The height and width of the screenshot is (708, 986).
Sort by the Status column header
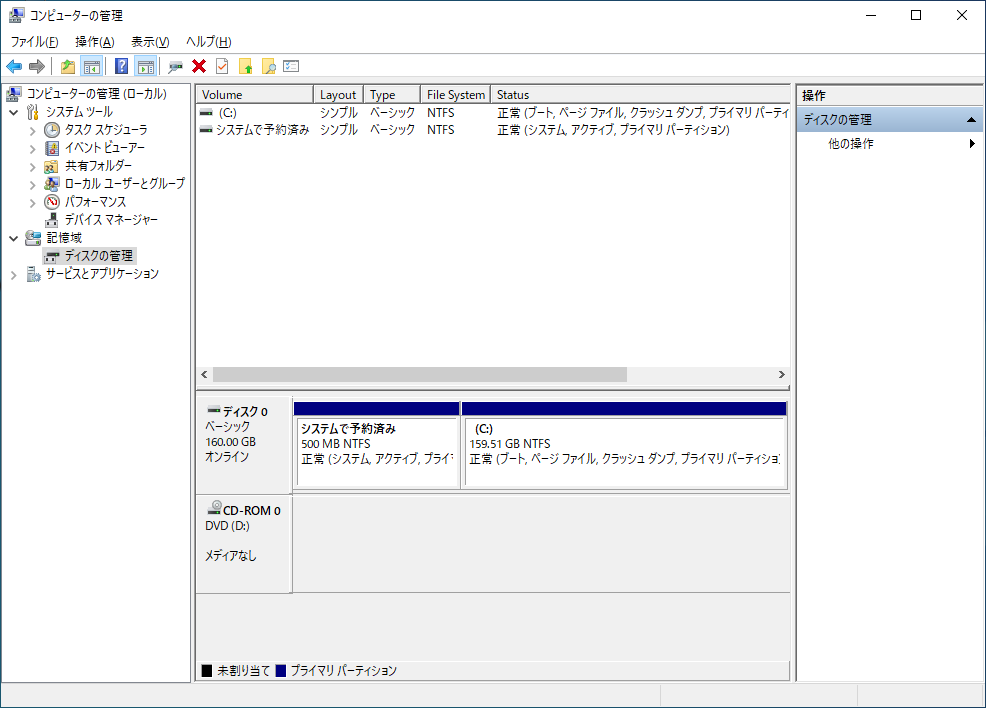coord(640,94)
